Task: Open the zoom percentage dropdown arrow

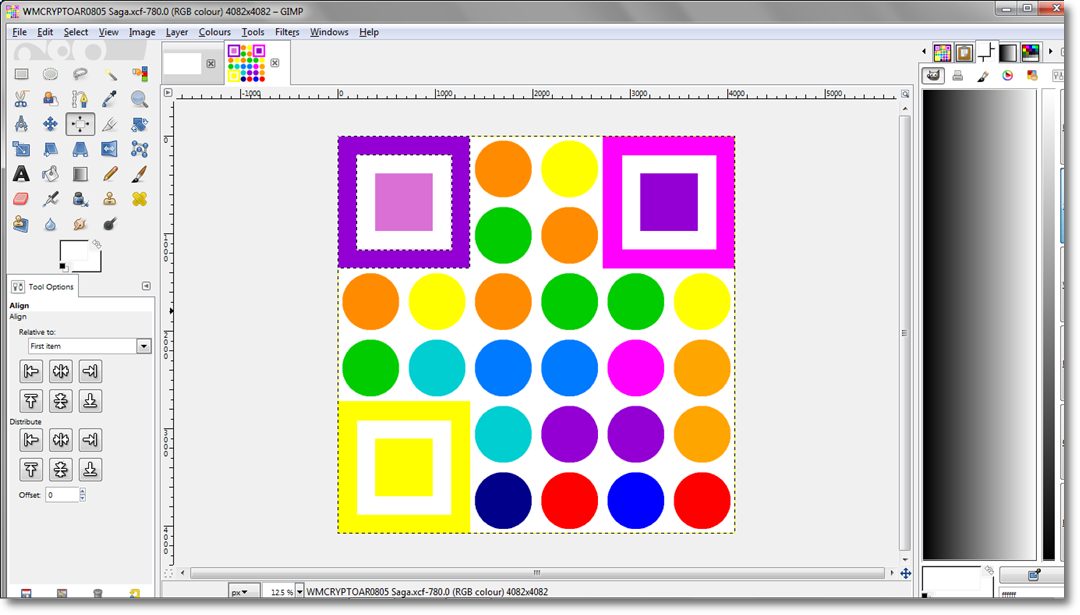Action: (x=299, y=592)
